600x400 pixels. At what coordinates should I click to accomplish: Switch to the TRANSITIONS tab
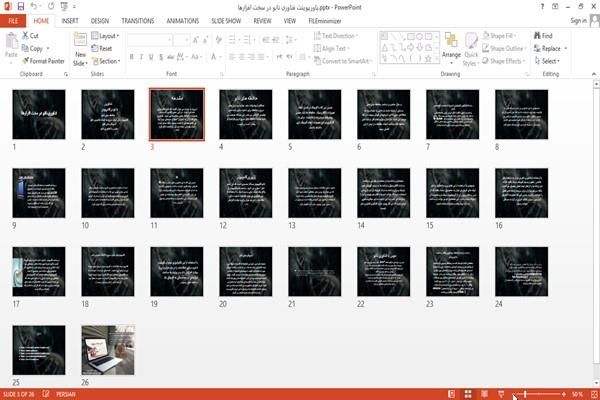coord(138,21)
